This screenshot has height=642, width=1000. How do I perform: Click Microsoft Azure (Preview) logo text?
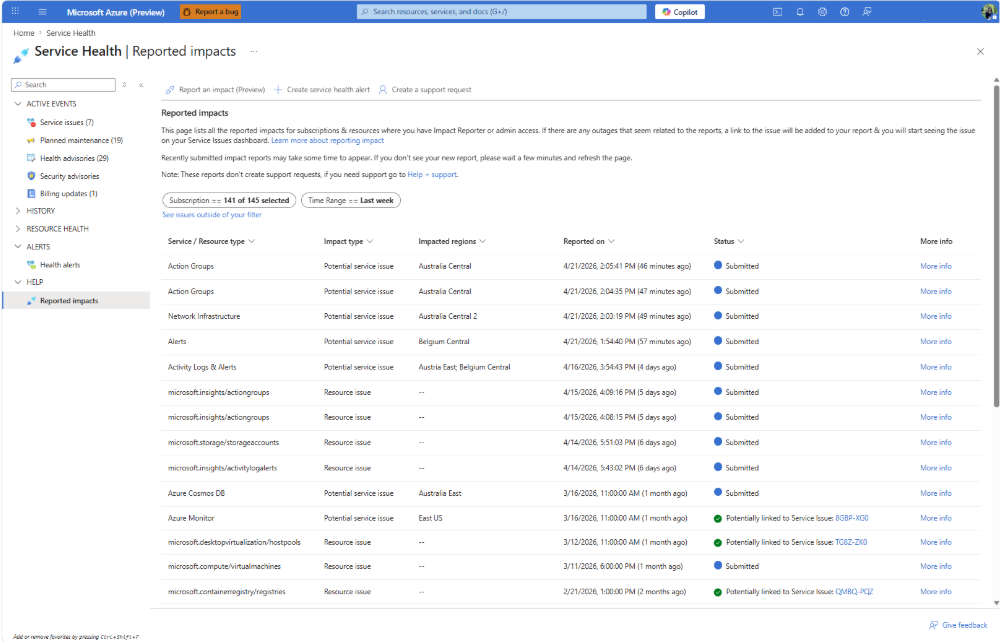(115, 12)
